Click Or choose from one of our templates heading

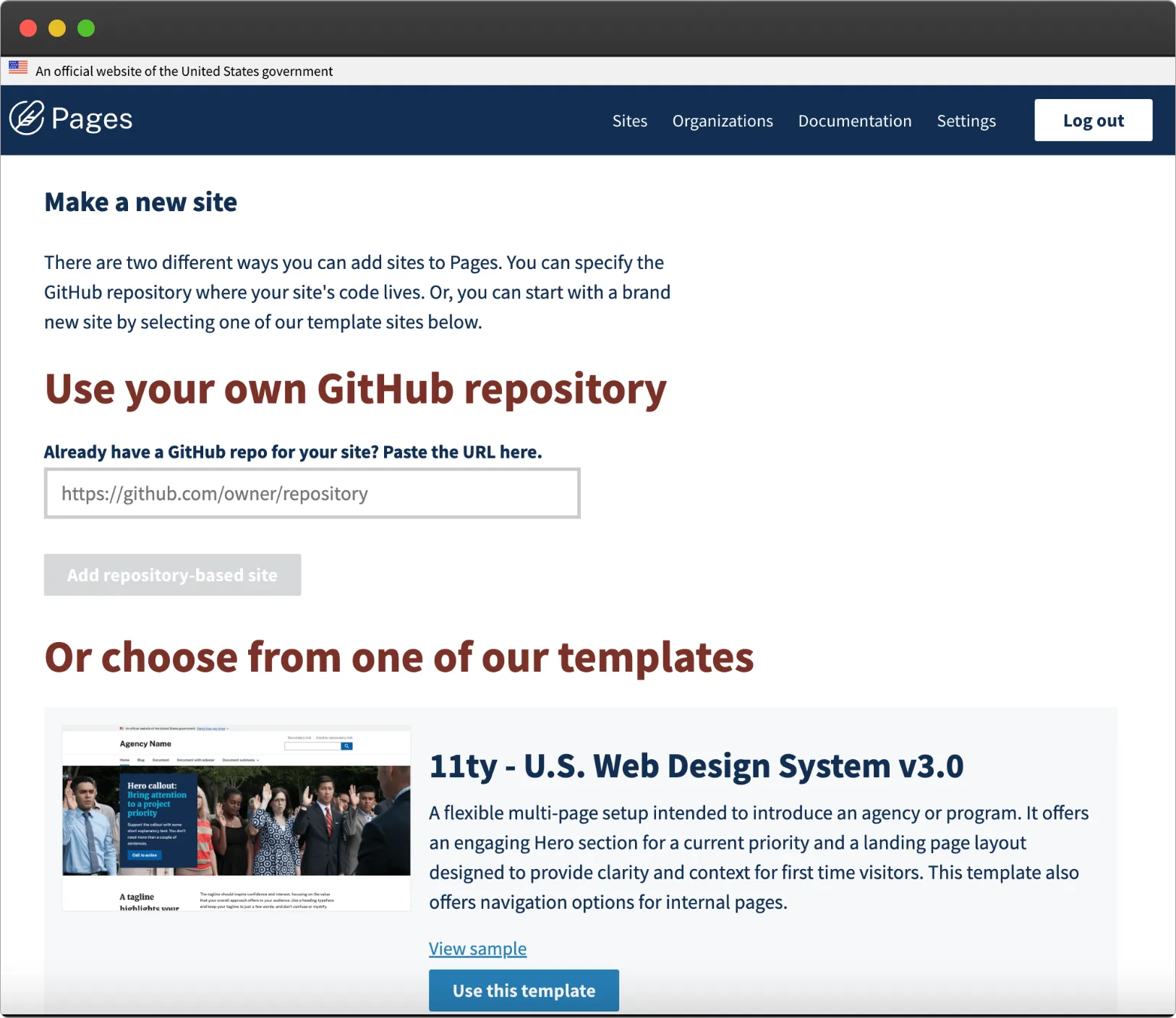coord(399,657)
